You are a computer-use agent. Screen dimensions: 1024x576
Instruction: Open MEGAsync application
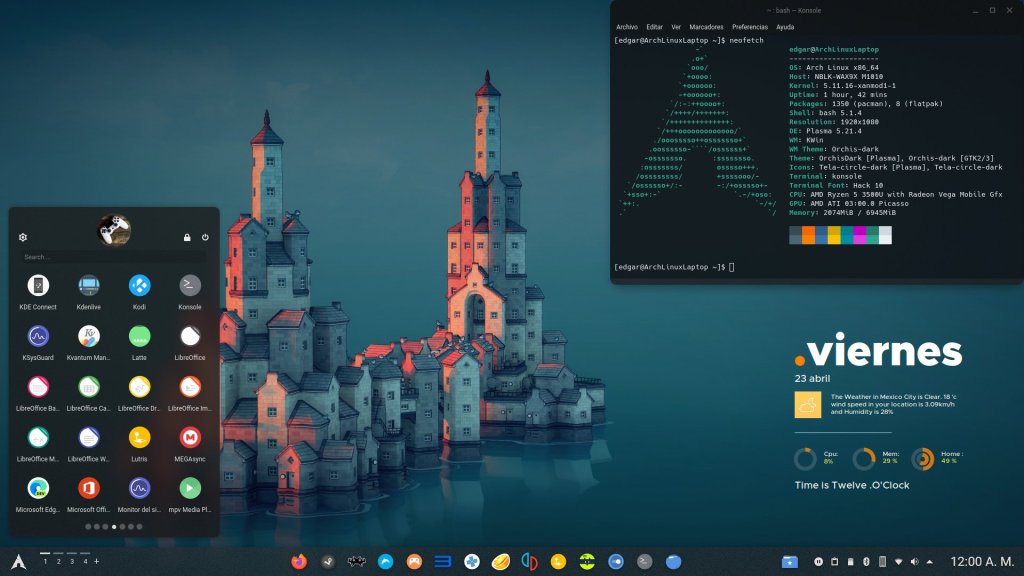[x=190, y=438]
